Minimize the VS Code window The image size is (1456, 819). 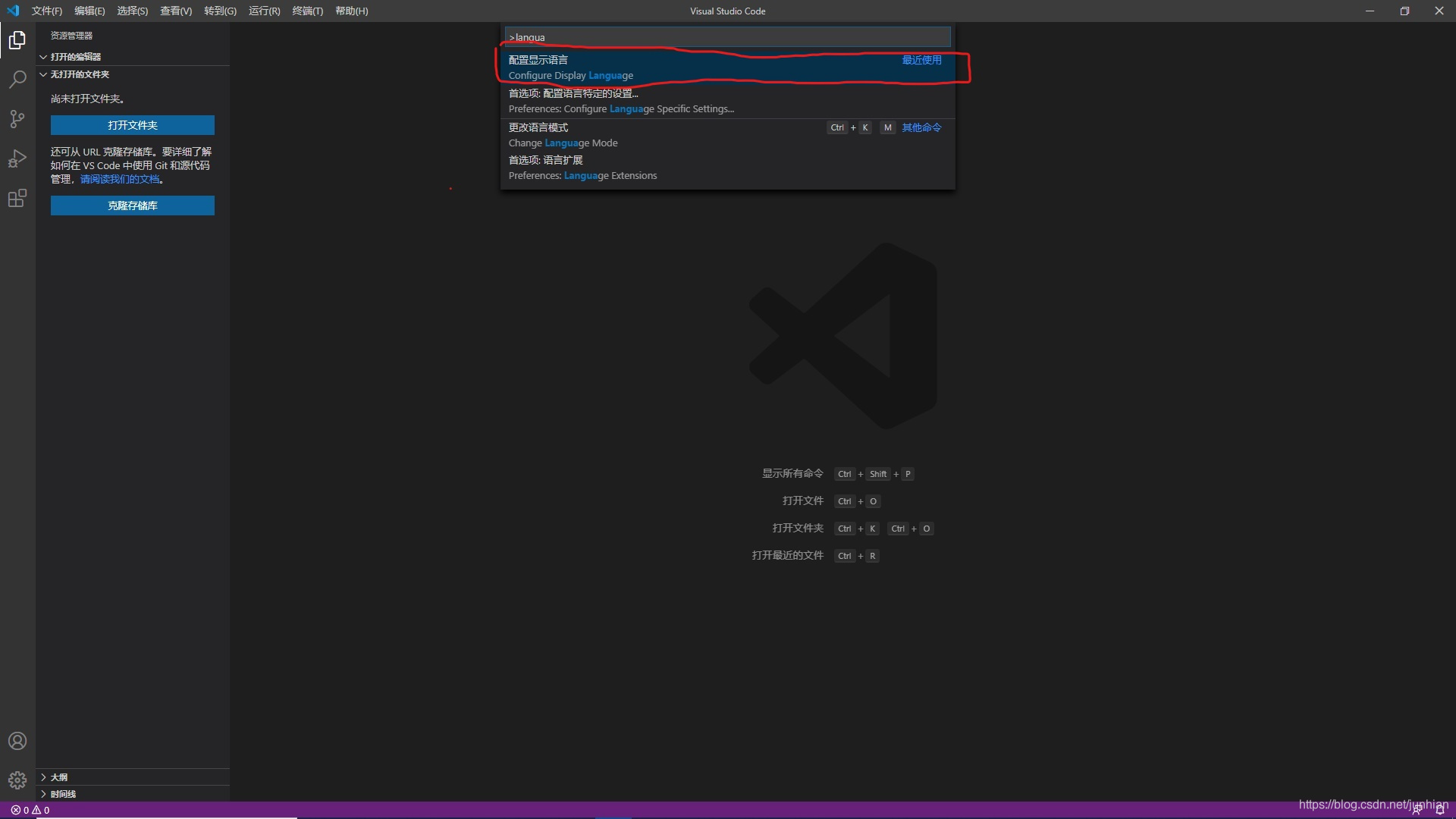pos(1370,11)
